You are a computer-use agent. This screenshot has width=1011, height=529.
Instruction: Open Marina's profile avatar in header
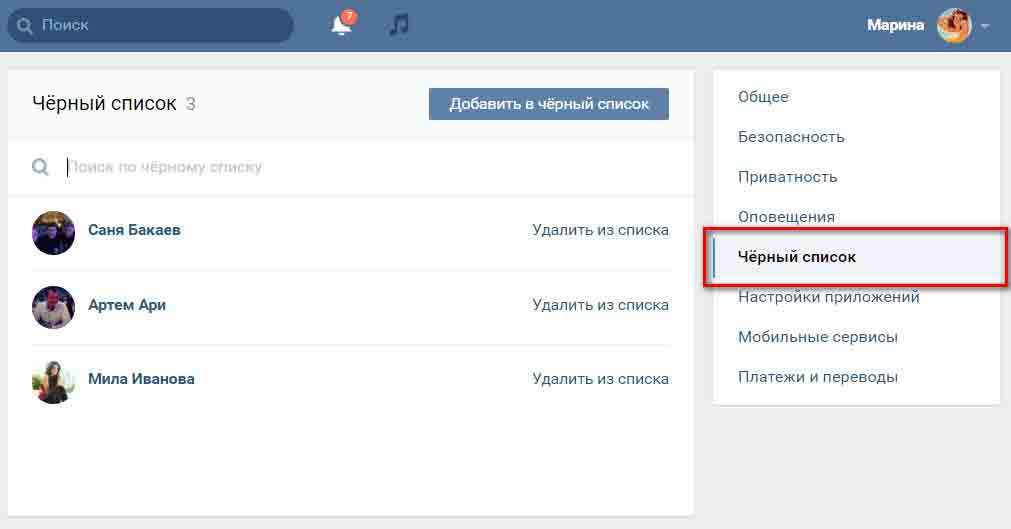pos(954,25)
